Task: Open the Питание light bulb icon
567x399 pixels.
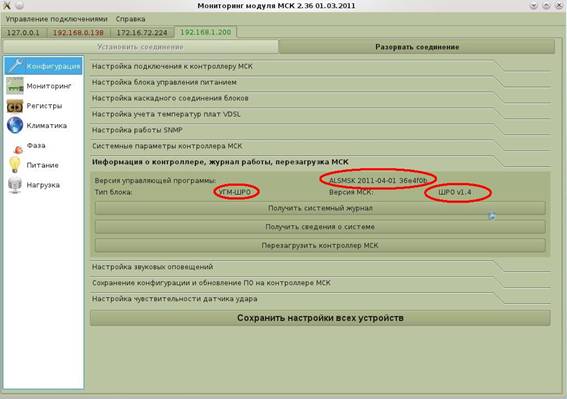Action: tap(15, 165)
